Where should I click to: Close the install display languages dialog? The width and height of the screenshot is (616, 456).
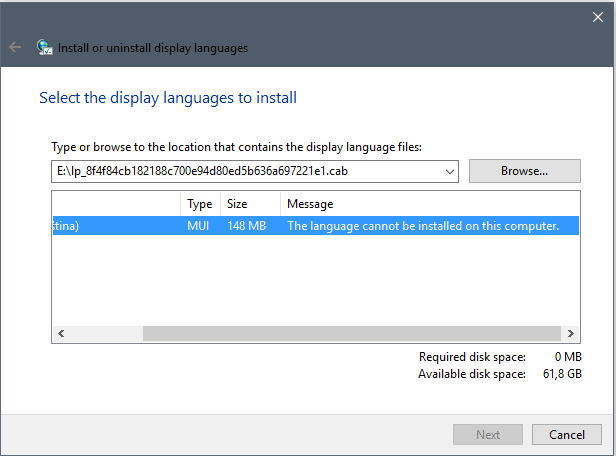[597, 16]
